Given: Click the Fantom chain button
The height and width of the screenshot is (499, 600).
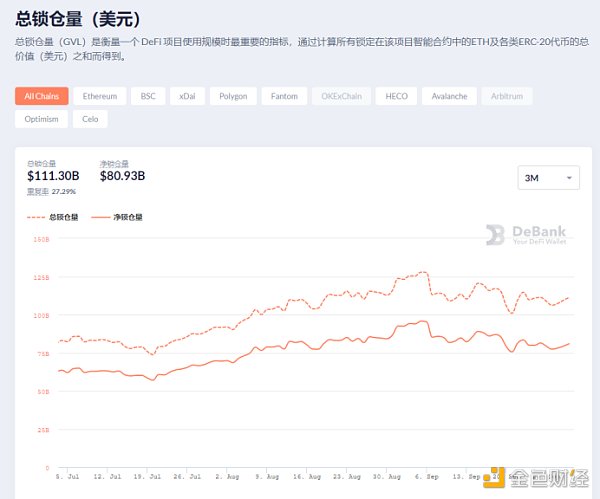Looking at the screenshot, I should [285, 97].
